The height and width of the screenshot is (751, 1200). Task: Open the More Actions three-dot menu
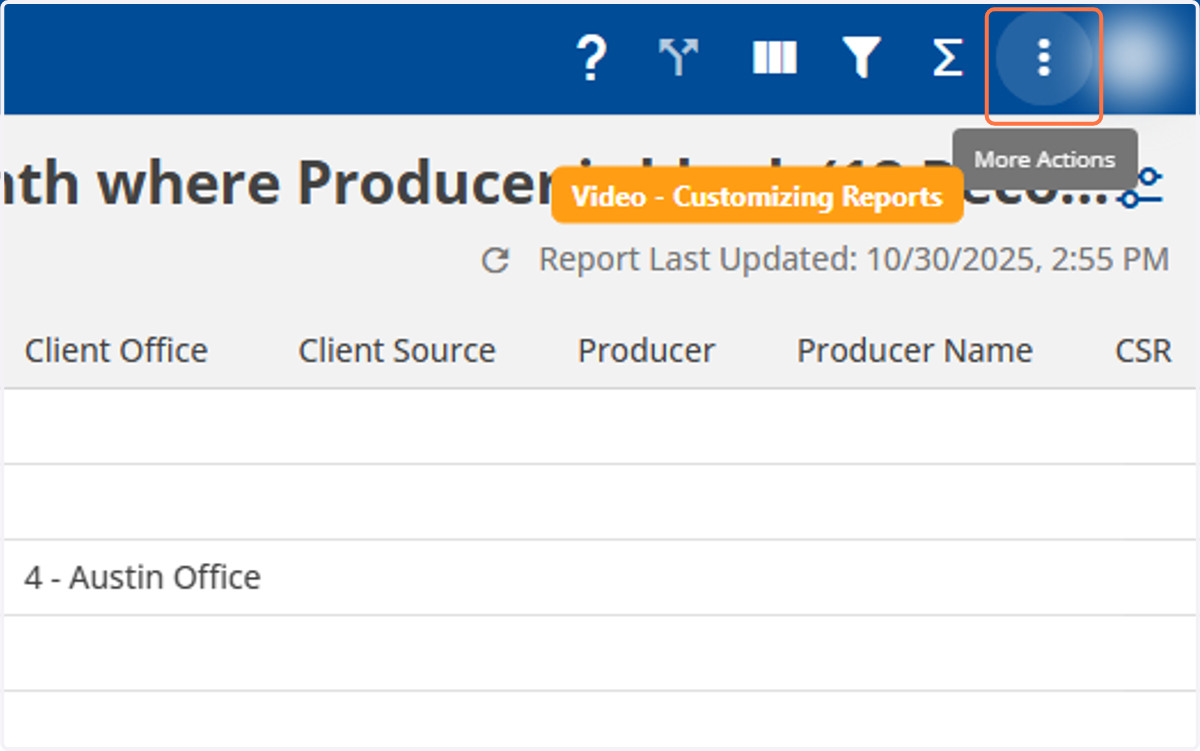pyautogui.click(x=1044, y=58)
